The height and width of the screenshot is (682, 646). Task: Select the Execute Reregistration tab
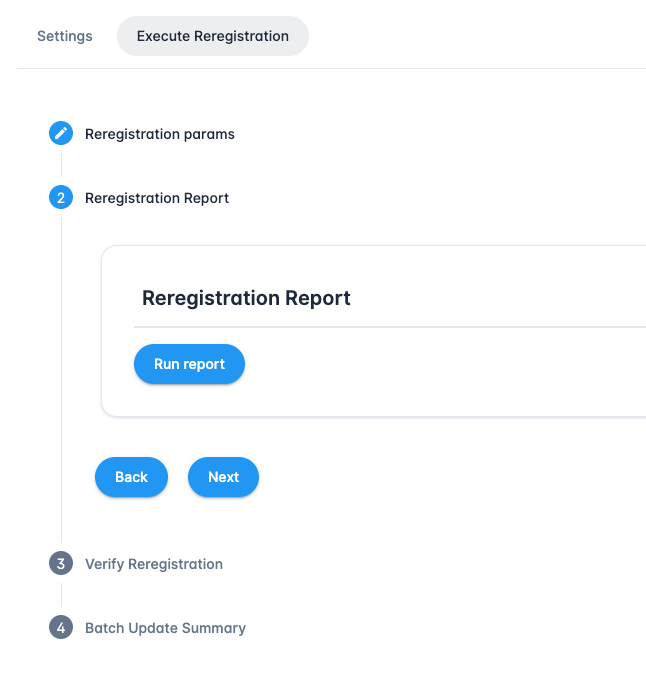(x=212, y=36)
